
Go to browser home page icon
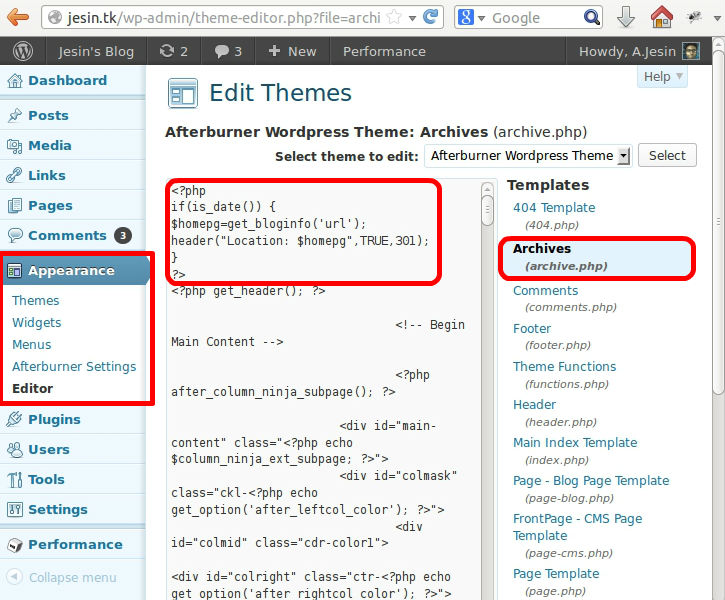(662, 17)
